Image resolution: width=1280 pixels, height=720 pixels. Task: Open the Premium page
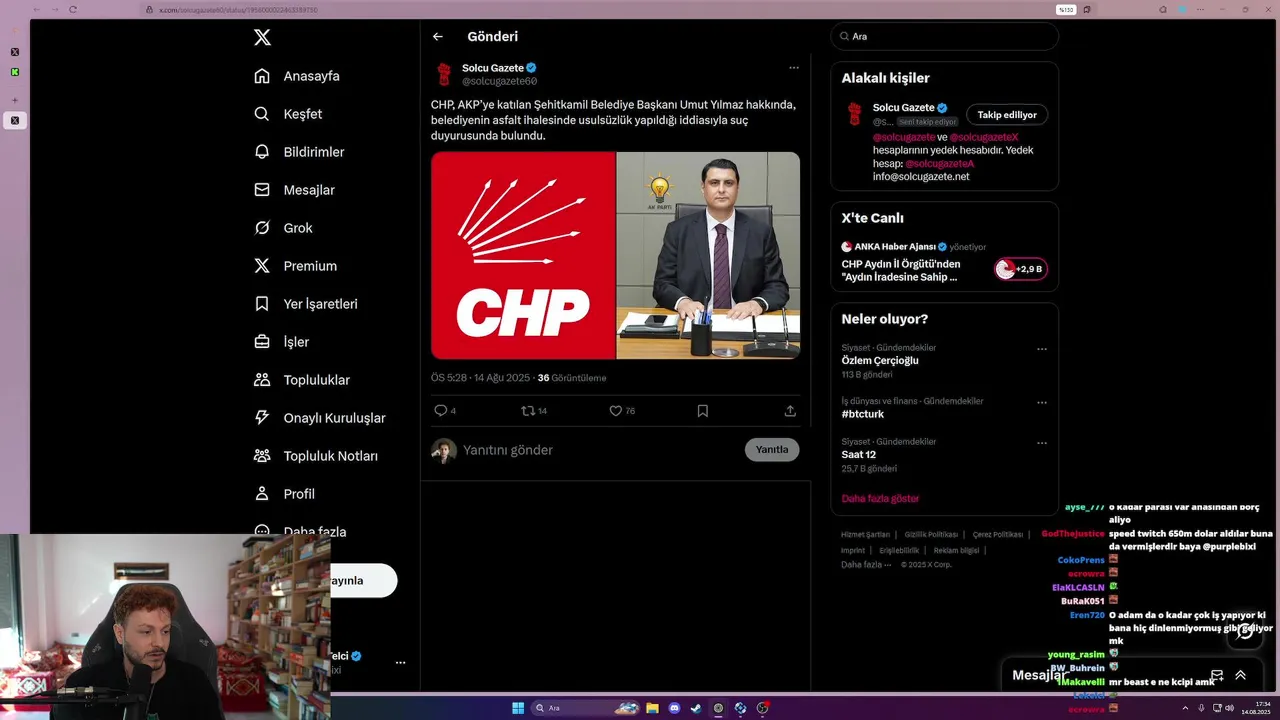point(295,266)
